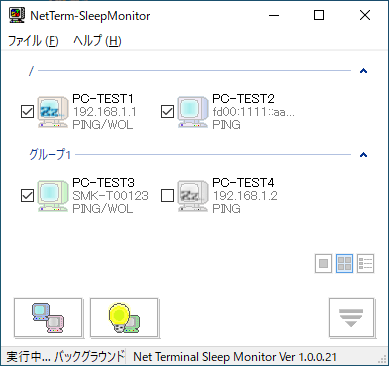Enable the PC-TEST4 checkbox
The width and height of the screenshot is (389, 366).
167,196
